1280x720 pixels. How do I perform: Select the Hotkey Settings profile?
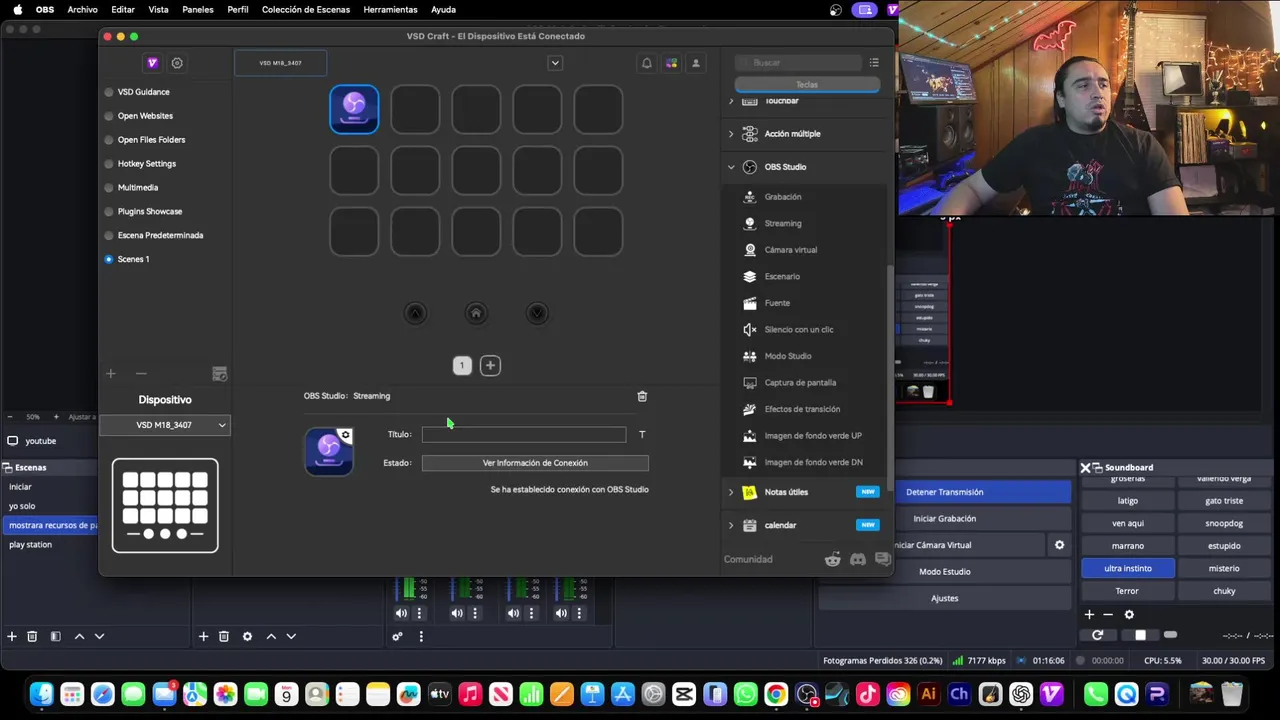tap(147, 164)
